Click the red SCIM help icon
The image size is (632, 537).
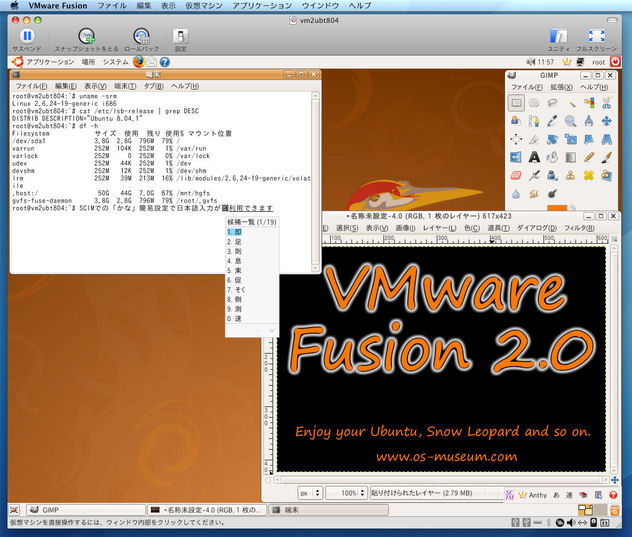coord(613,495)
